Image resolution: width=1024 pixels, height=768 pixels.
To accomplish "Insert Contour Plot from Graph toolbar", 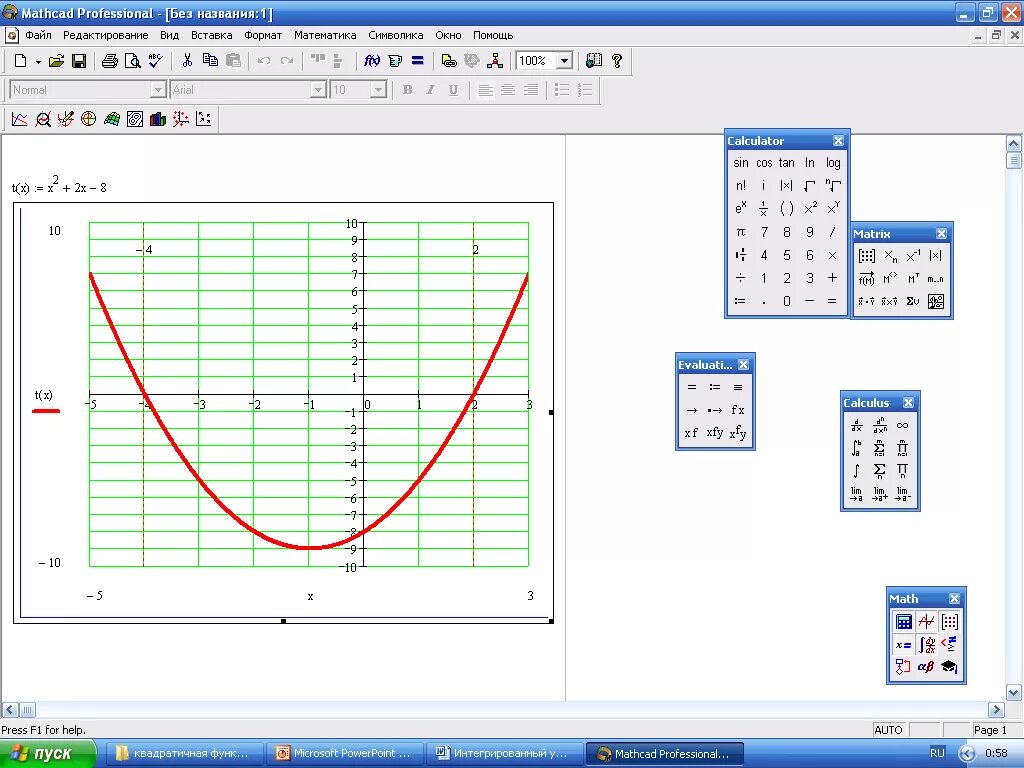I will (135, 119).
